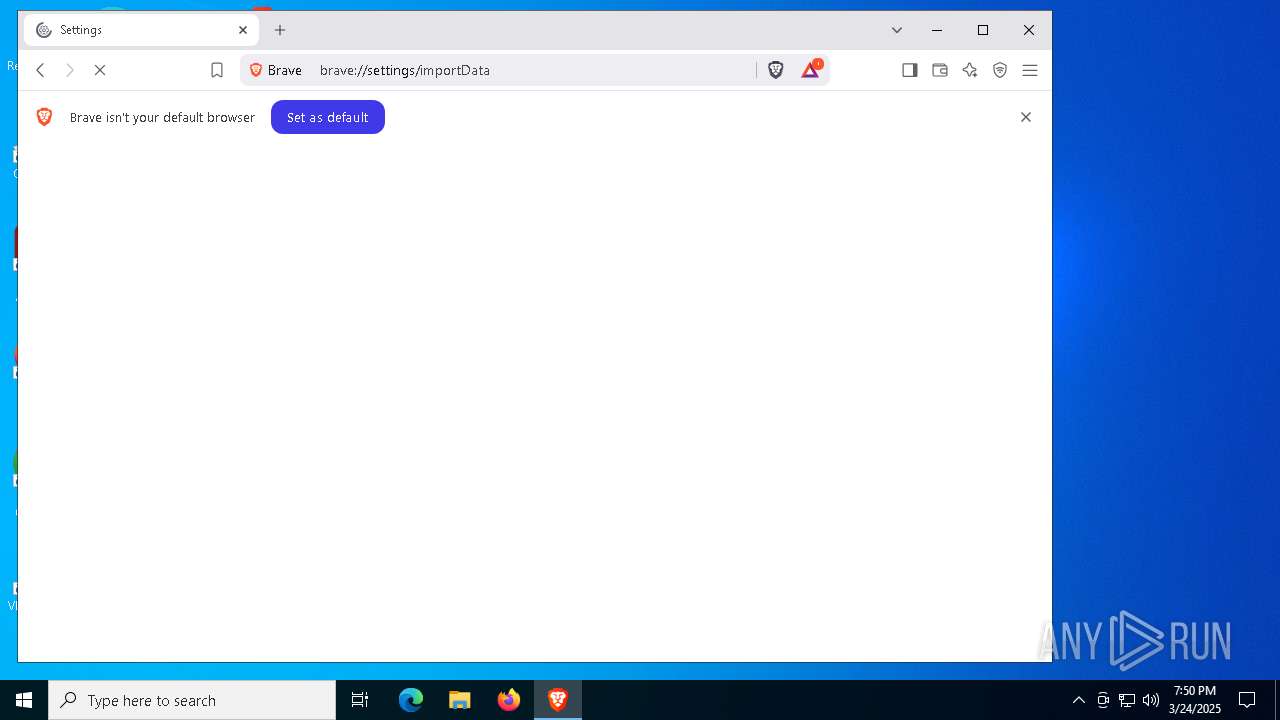Open the Brave Shields lion icon
This screenshot has height=720, width=1280.
776,70
